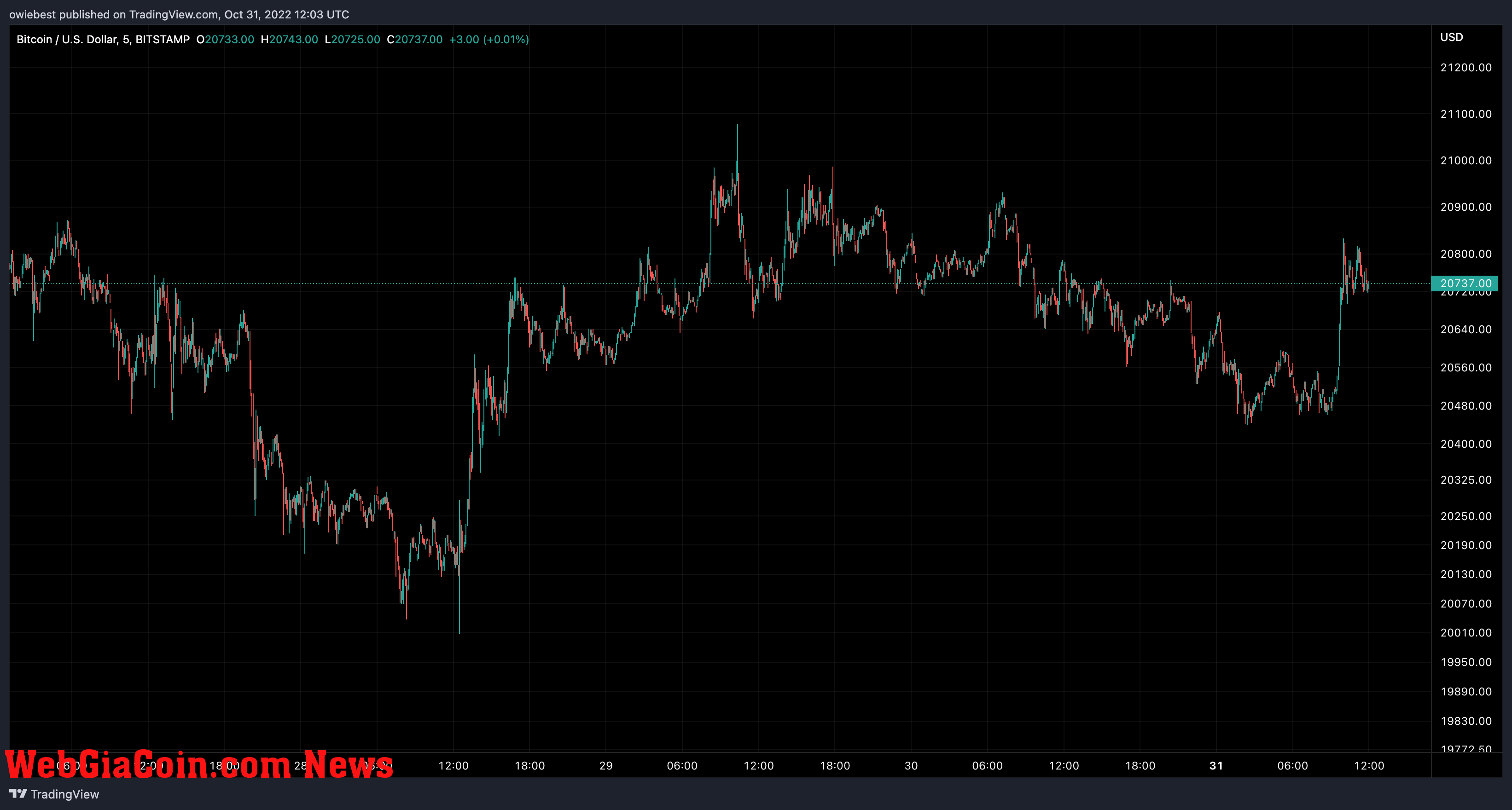
Task: Click the 20325.00 price axis label
Action: (x=1465, y=480)
